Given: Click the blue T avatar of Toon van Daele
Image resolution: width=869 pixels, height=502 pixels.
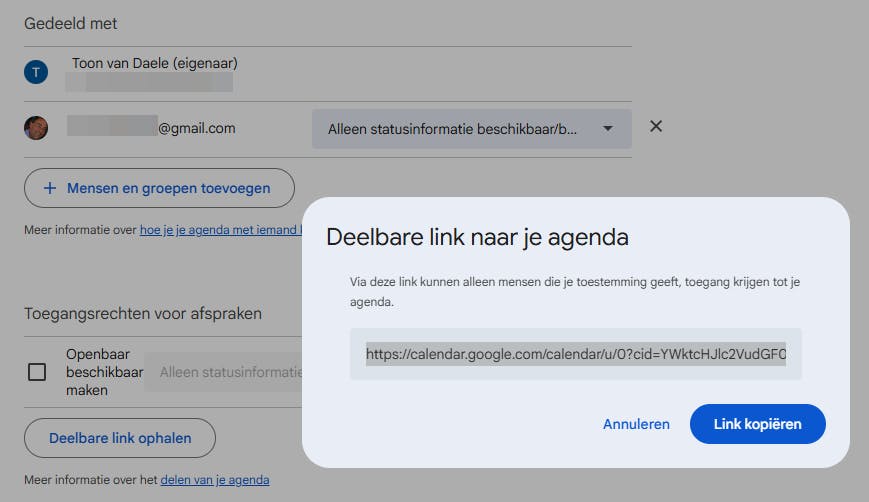Looking at the screenshot, I should tap(36, 72).
